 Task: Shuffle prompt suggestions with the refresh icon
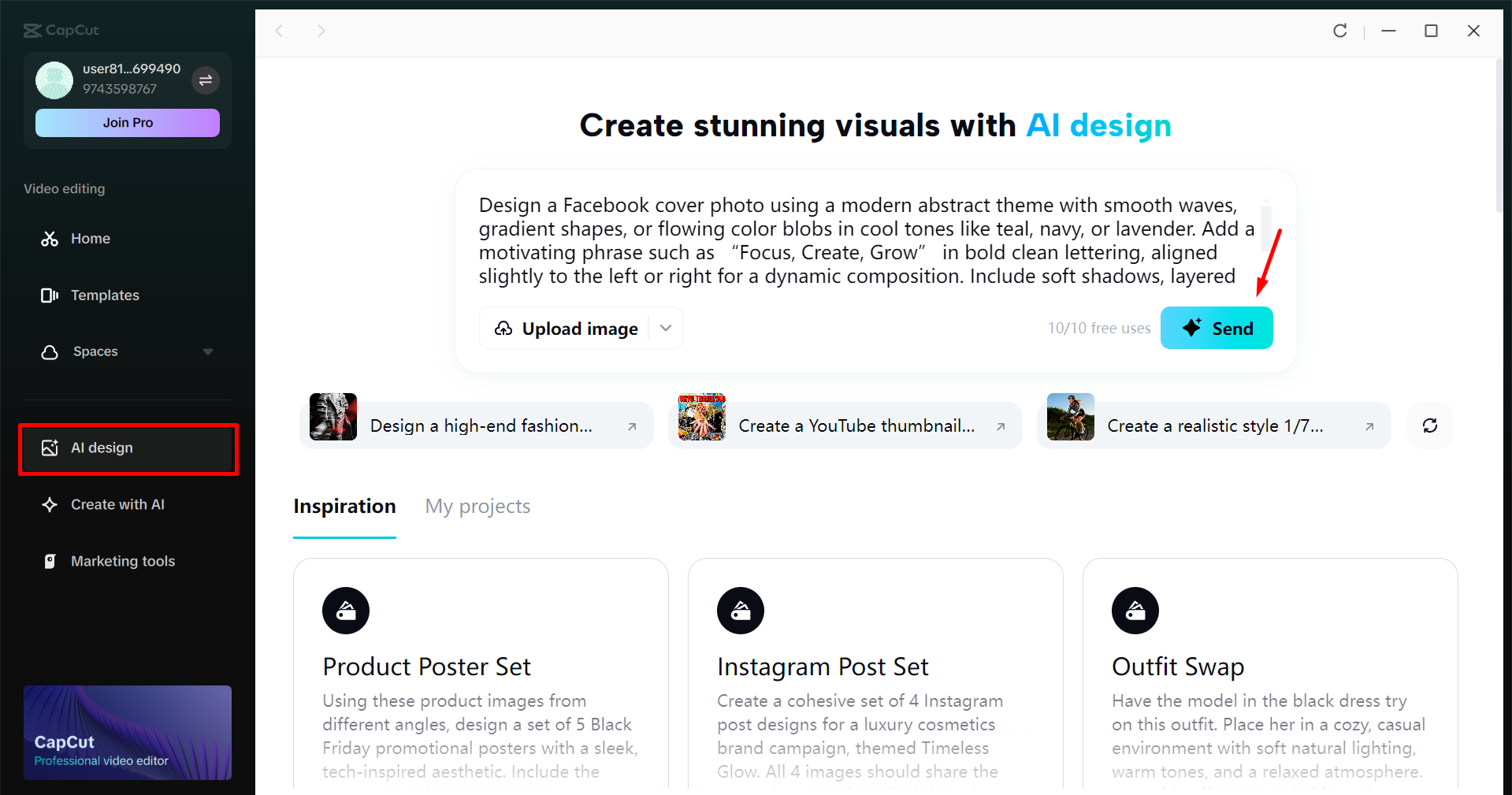pyautogui.click(x=1429, y=425)
